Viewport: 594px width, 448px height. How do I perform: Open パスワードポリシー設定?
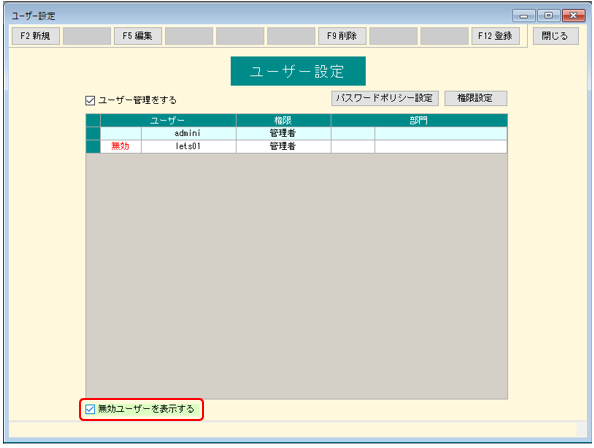tap(385, 98)
